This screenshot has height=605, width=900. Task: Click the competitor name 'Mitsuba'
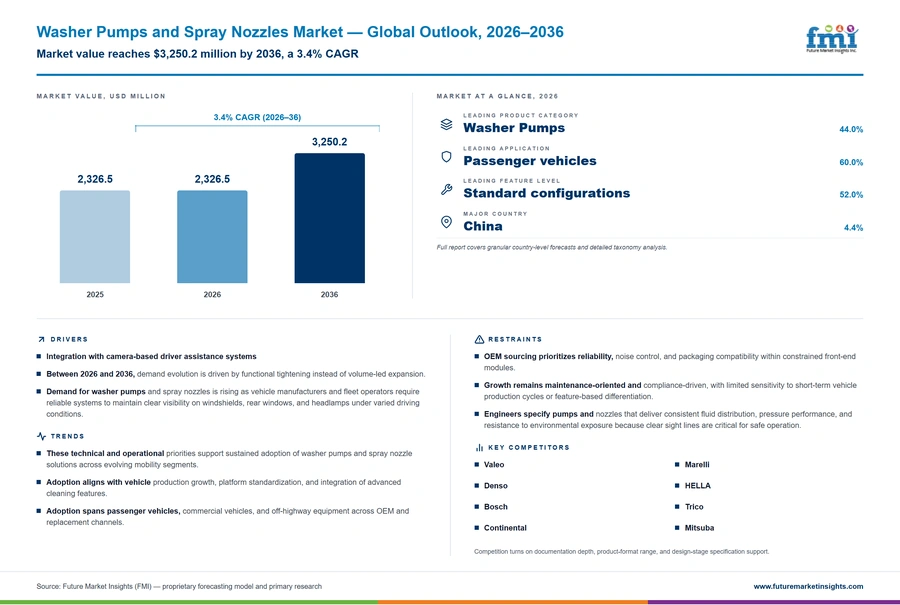click(699, 528)
